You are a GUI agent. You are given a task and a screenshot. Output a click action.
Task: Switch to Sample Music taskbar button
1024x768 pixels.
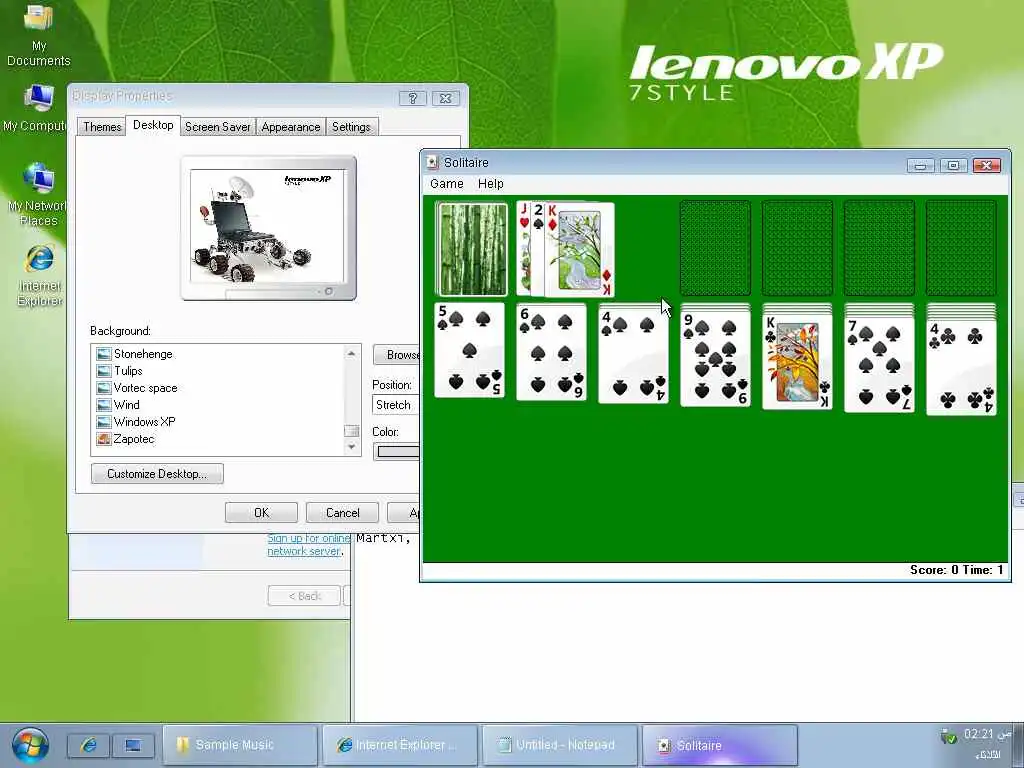pos(240,745)
